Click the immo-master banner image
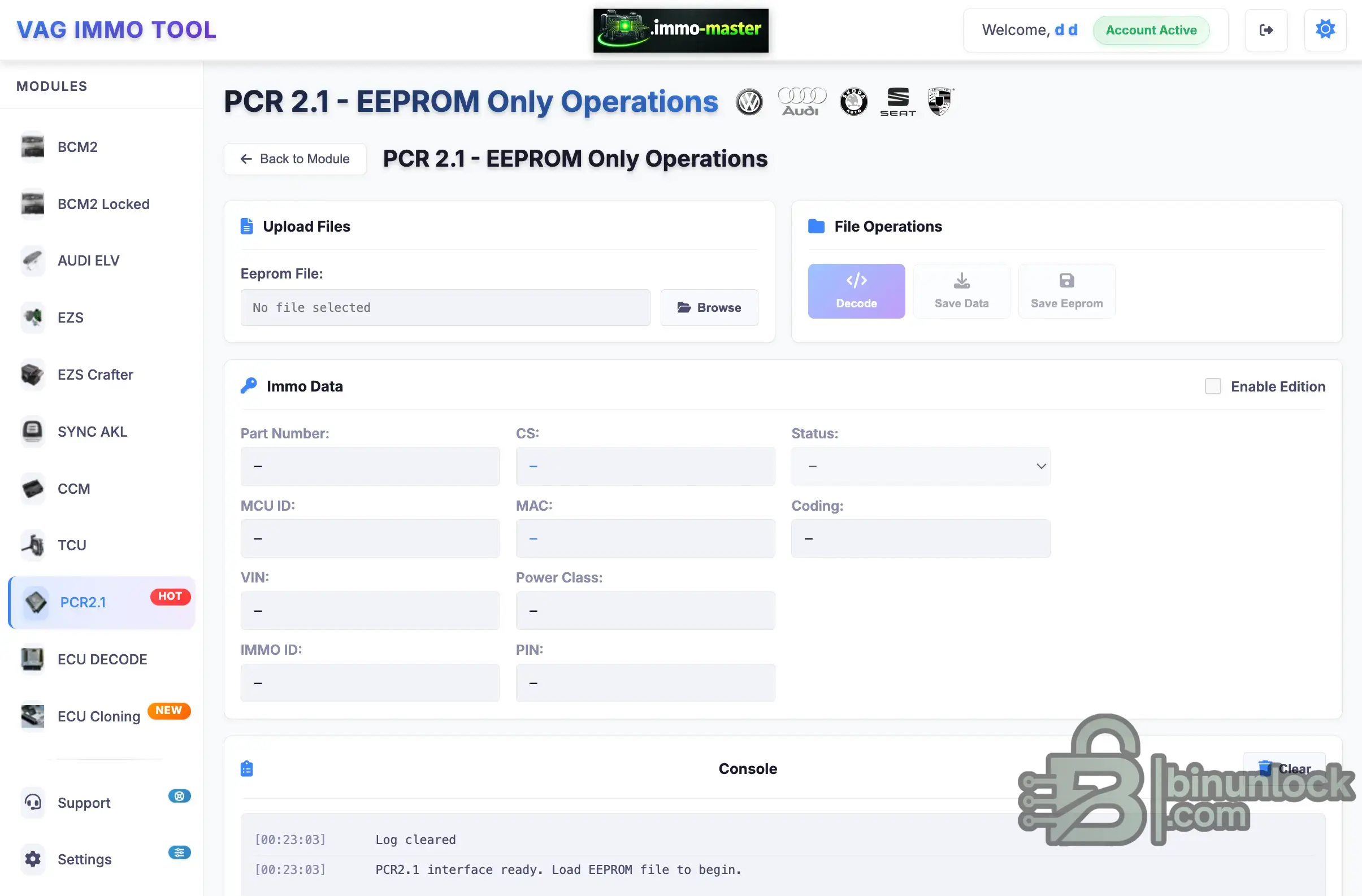Screen dimensions: 1362x896 [x=680, y=31]
